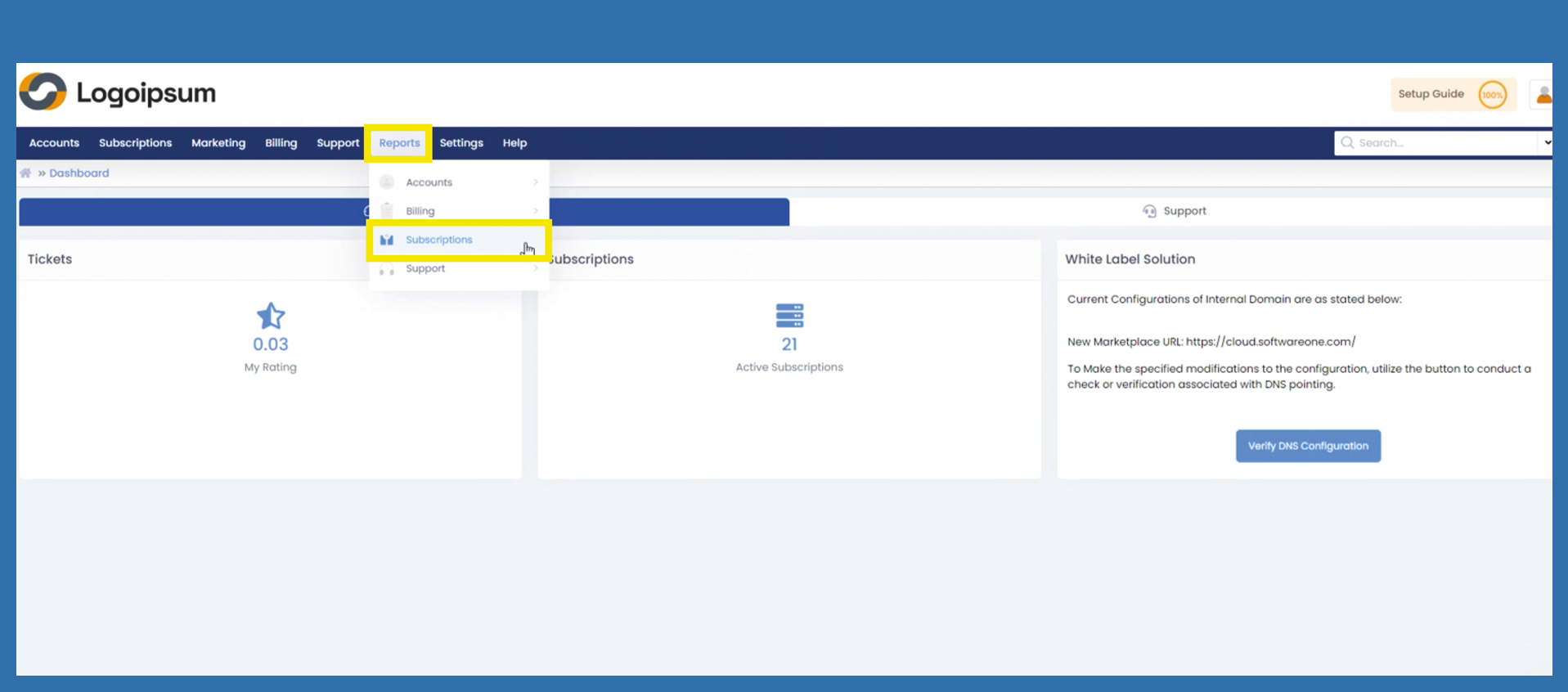Viewport: 1568px width, 692px height.
Task: Open the Marketing menu in navigation bar
Action: (218, 143)
